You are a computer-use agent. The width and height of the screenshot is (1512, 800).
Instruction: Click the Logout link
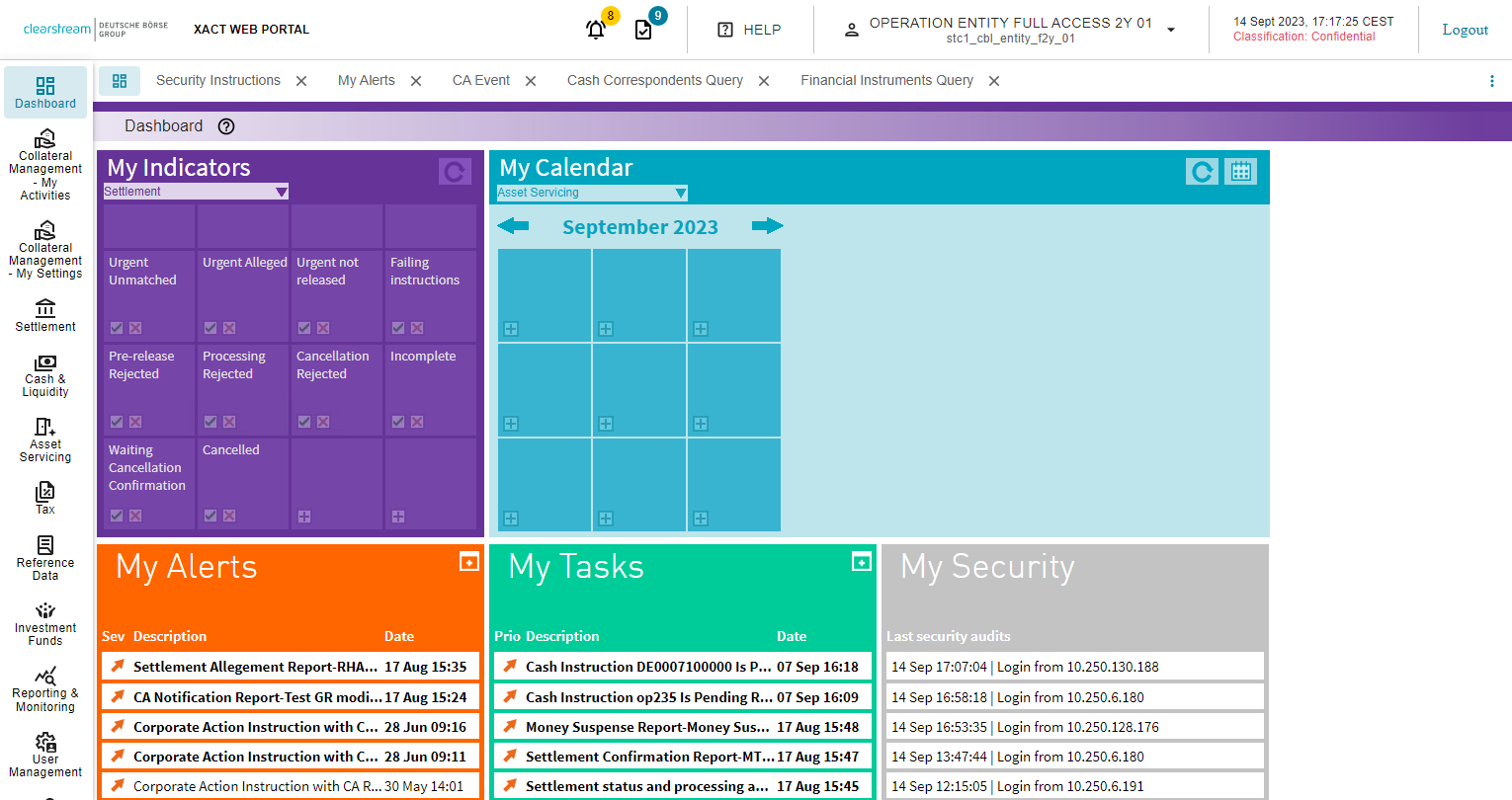click(1465, 30)
